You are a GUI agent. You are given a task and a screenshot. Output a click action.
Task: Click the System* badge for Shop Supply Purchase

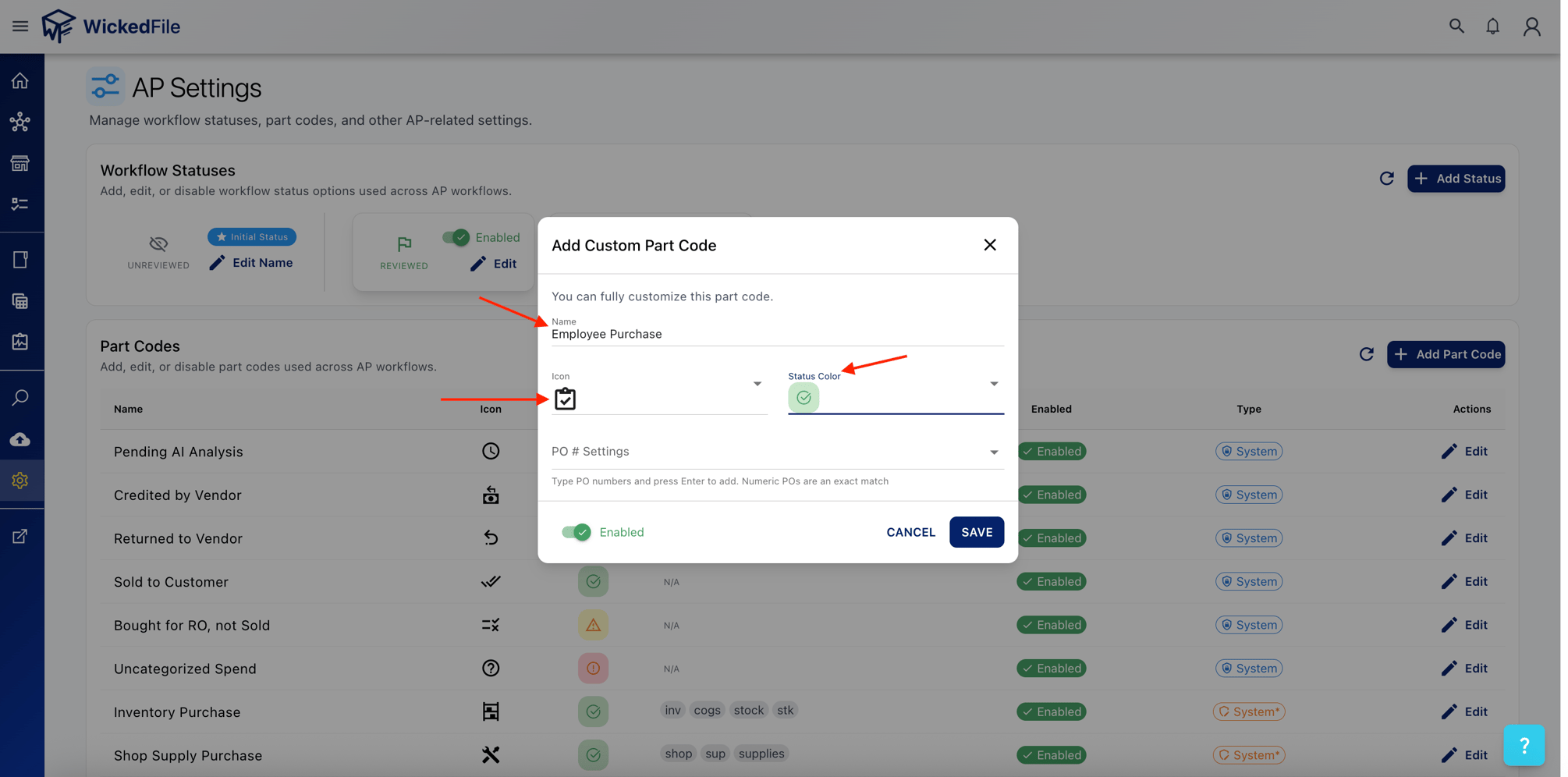coord(1248,755)
